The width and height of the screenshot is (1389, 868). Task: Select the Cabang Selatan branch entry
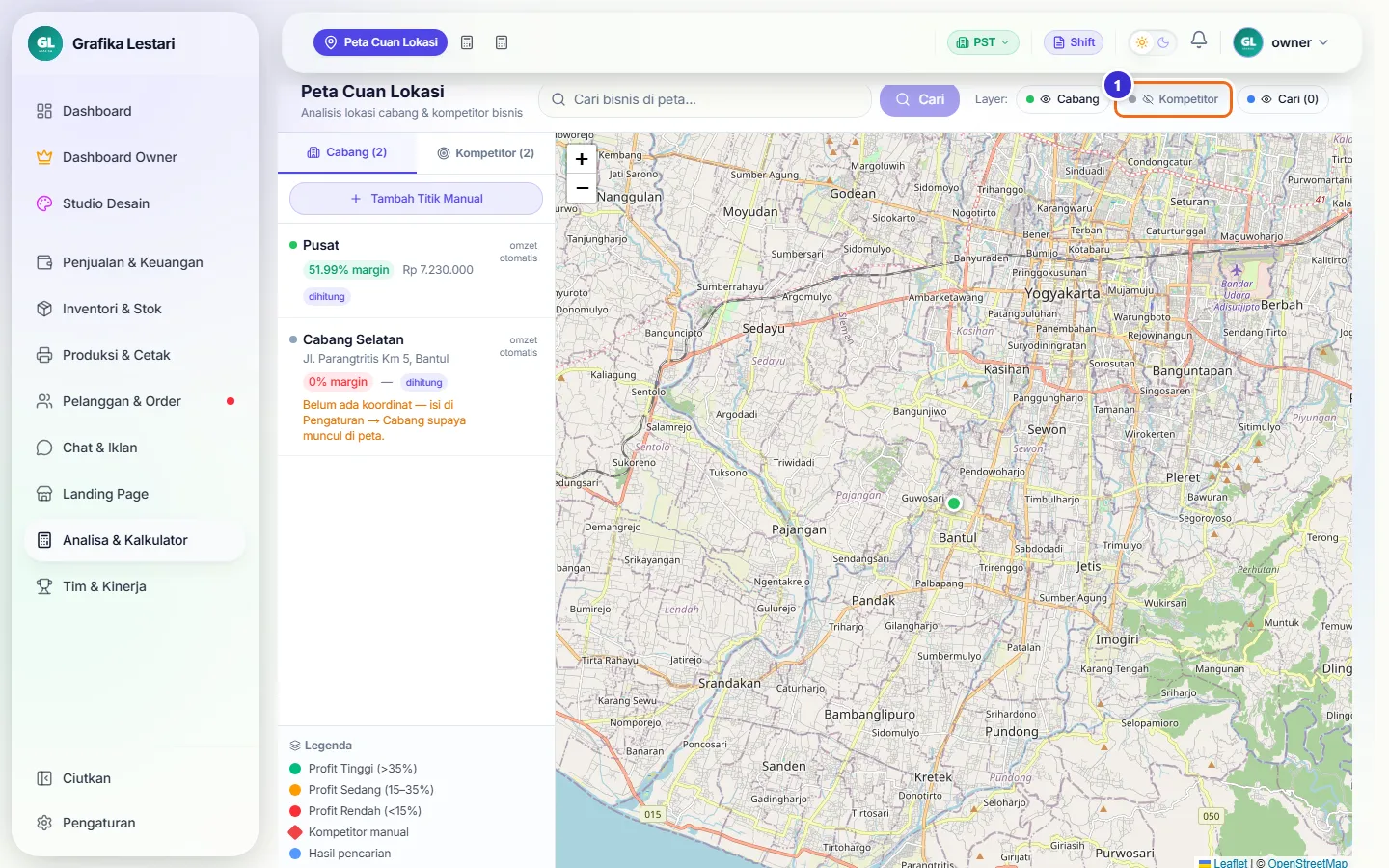416,388
